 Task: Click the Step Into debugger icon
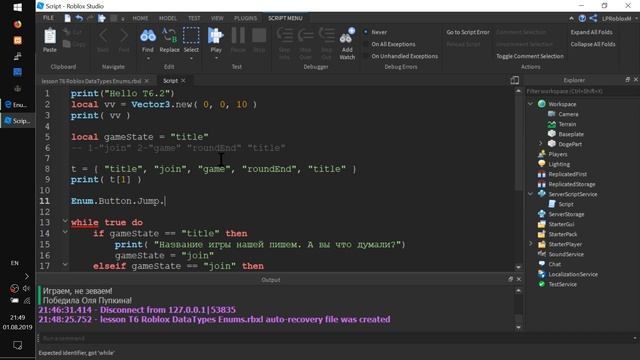[284, 36]
